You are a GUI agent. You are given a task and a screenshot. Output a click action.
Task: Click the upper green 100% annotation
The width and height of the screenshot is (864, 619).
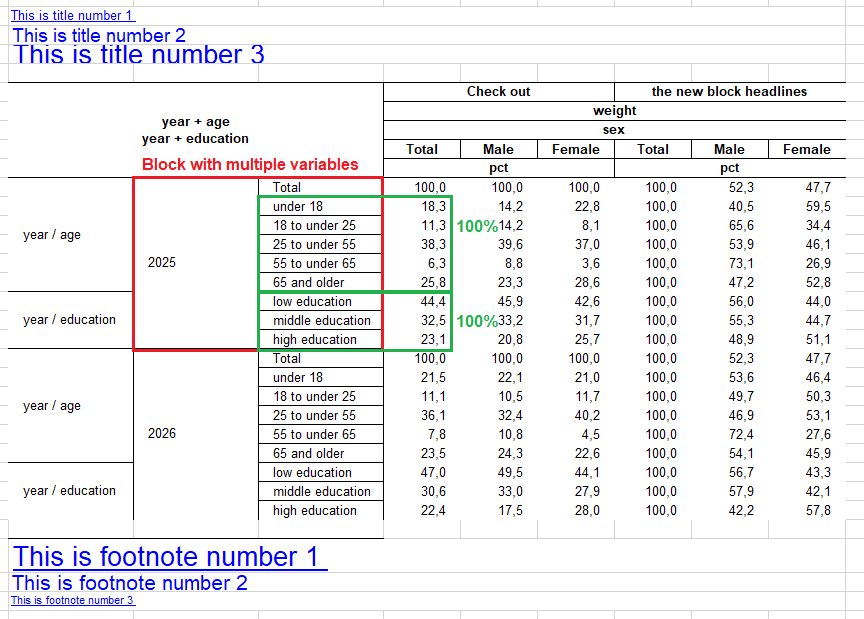[477, 227]
